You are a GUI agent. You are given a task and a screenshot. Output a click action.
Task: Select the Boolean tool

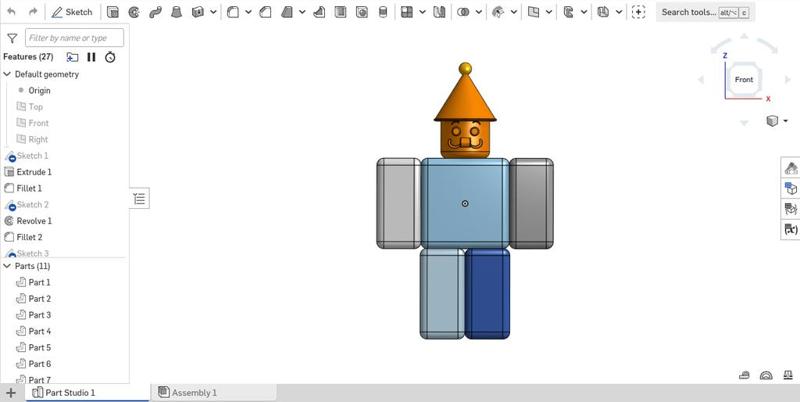click(x=463, y=12)
